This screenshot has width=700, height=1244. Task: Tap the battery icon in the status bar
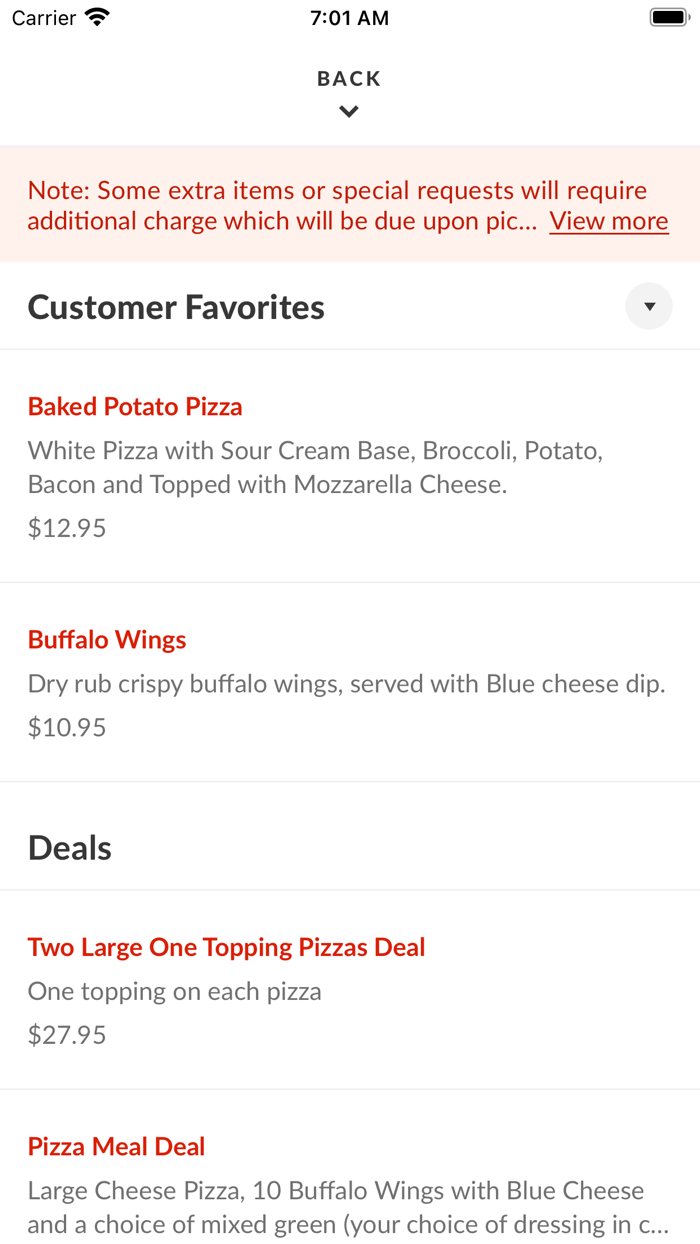668,16
